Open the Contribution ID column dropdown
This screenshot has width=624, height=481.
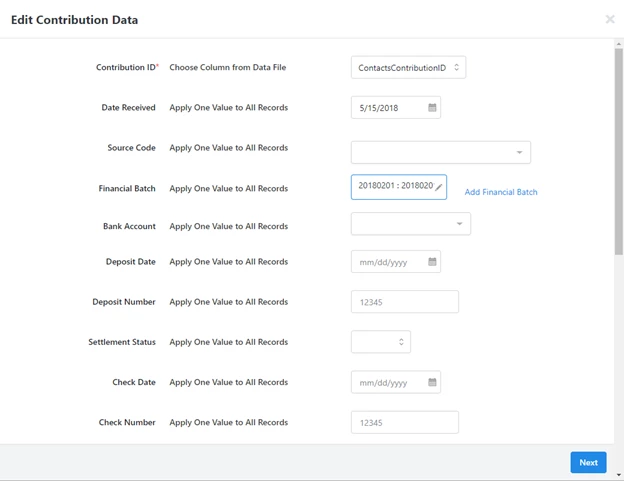click(408, 67)
